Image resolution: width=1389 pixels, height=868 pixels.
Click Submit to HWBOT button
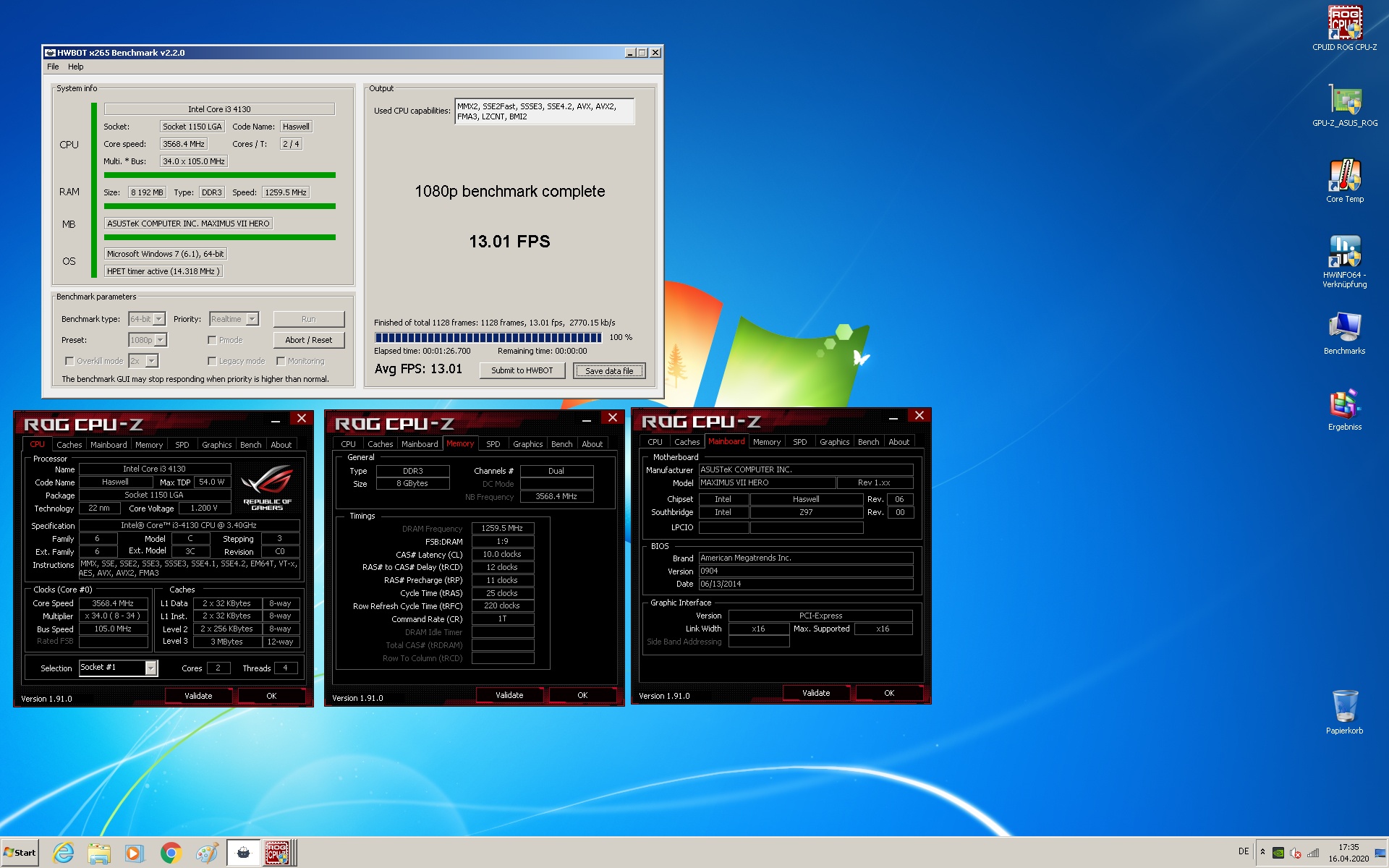point(522,370)
